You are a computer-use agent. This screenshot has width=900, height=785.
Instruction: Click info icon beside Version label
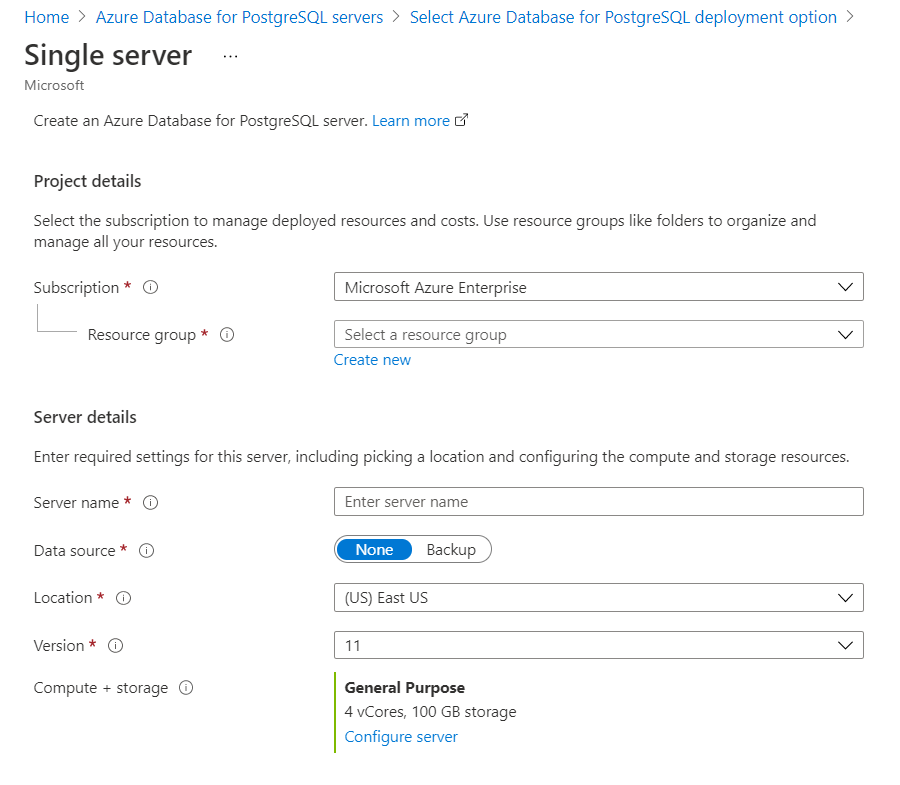tap(116, 646)
